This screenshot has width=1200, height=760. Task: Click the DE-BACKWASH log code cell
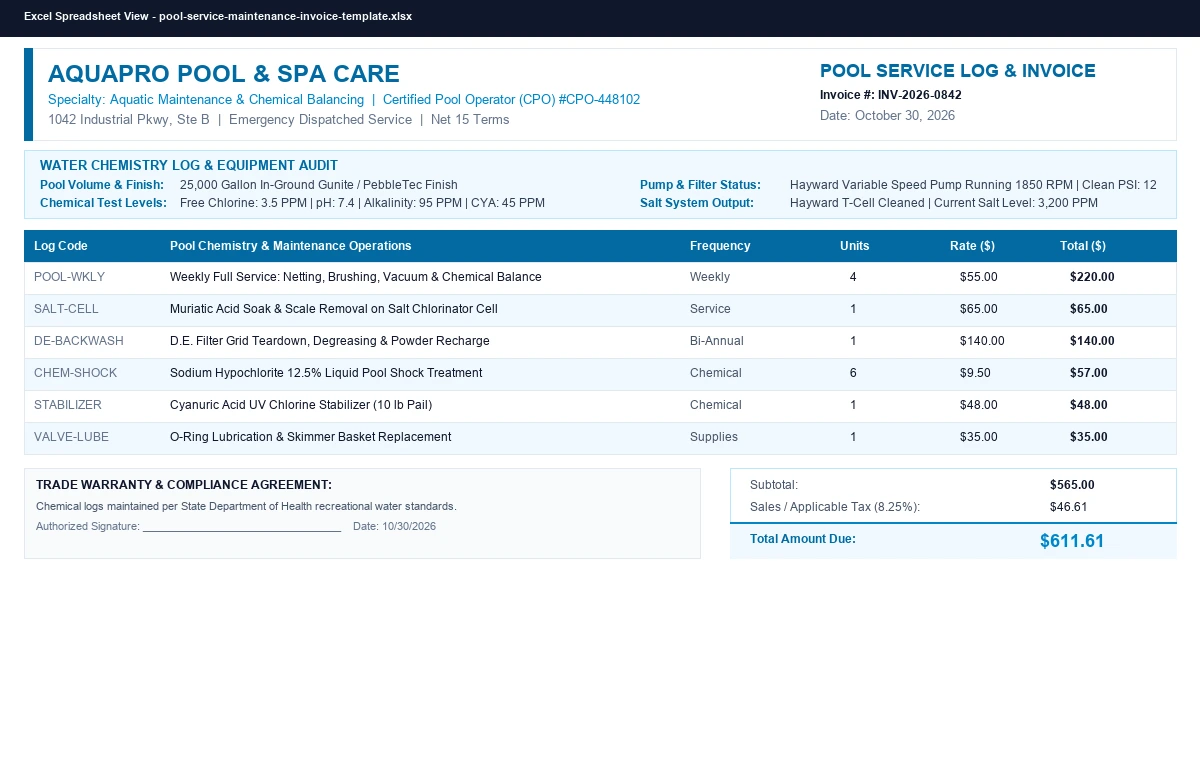[x=79, y=341]
